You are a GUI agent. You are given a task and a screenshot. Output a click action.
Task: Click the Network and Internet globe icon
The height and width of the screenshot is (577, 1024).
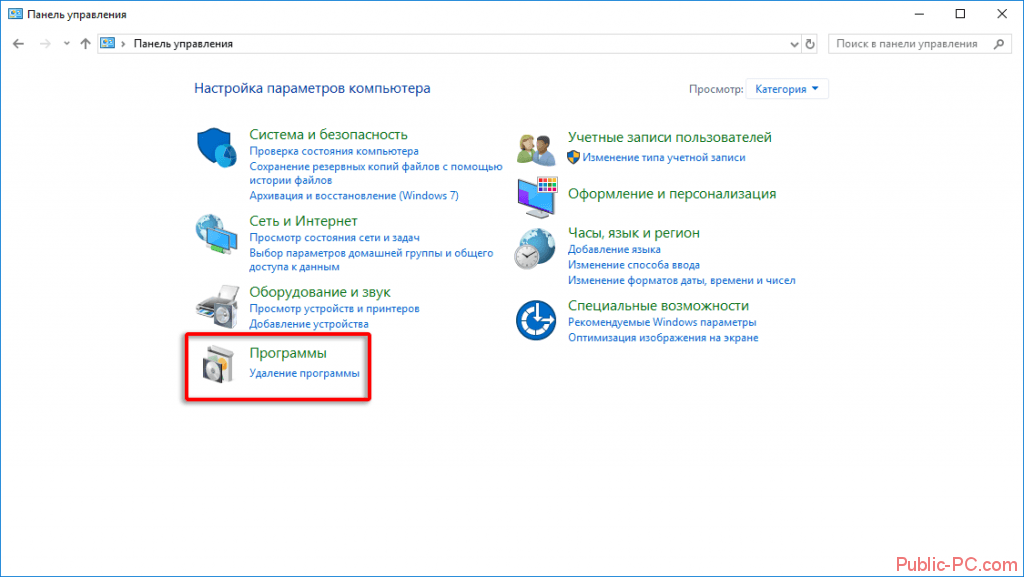click(x=215, y=235)
